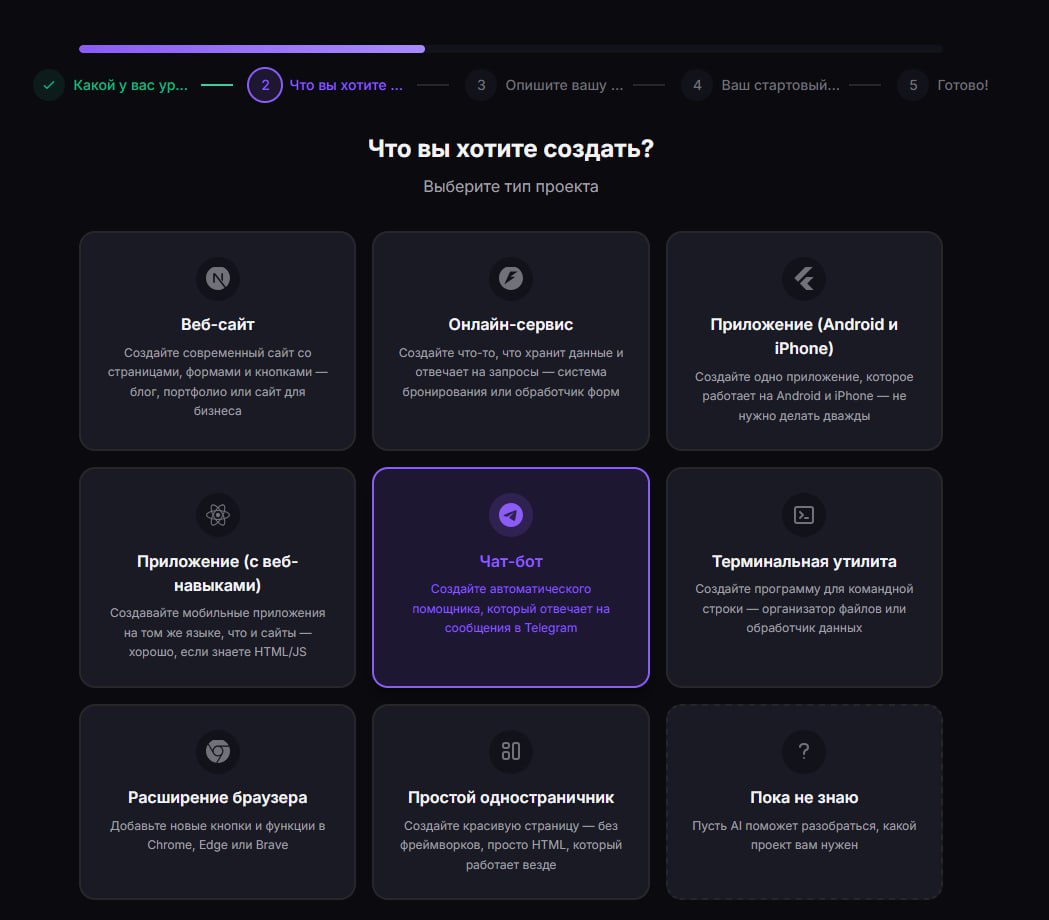The width and height of the screenshot is (1049, 920).
Task: Click the purple progress bar at top
Action: click(x=252, y=48)
